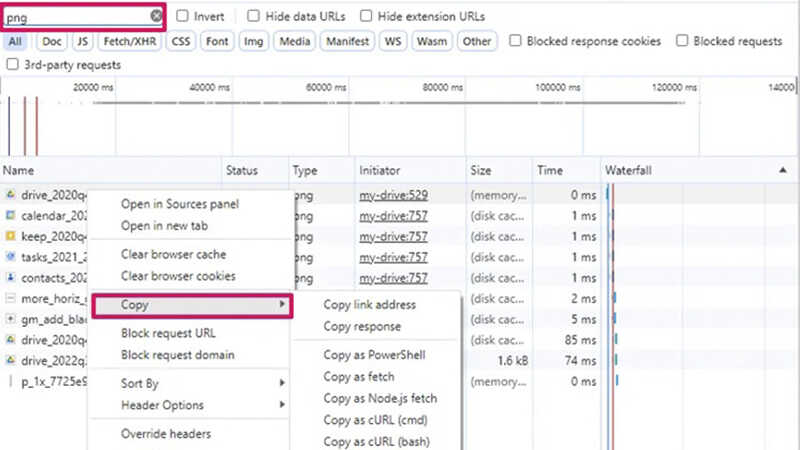Select Block request URL menu item

168,333
